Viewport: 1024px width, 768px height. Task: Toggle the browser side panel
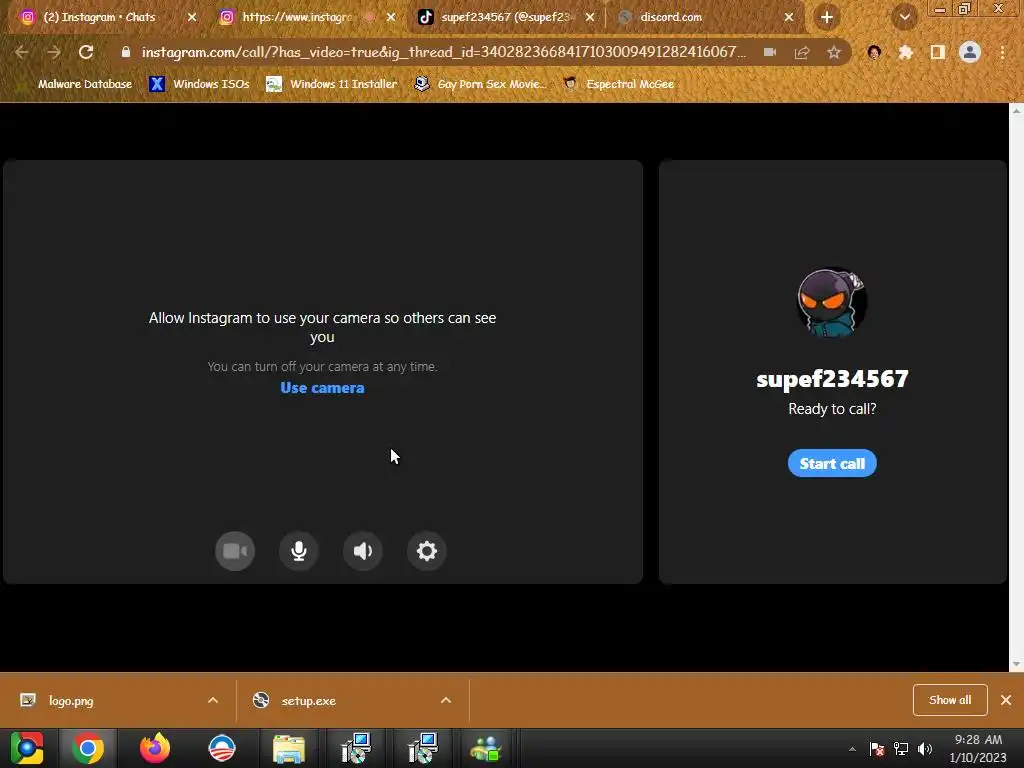938,52
